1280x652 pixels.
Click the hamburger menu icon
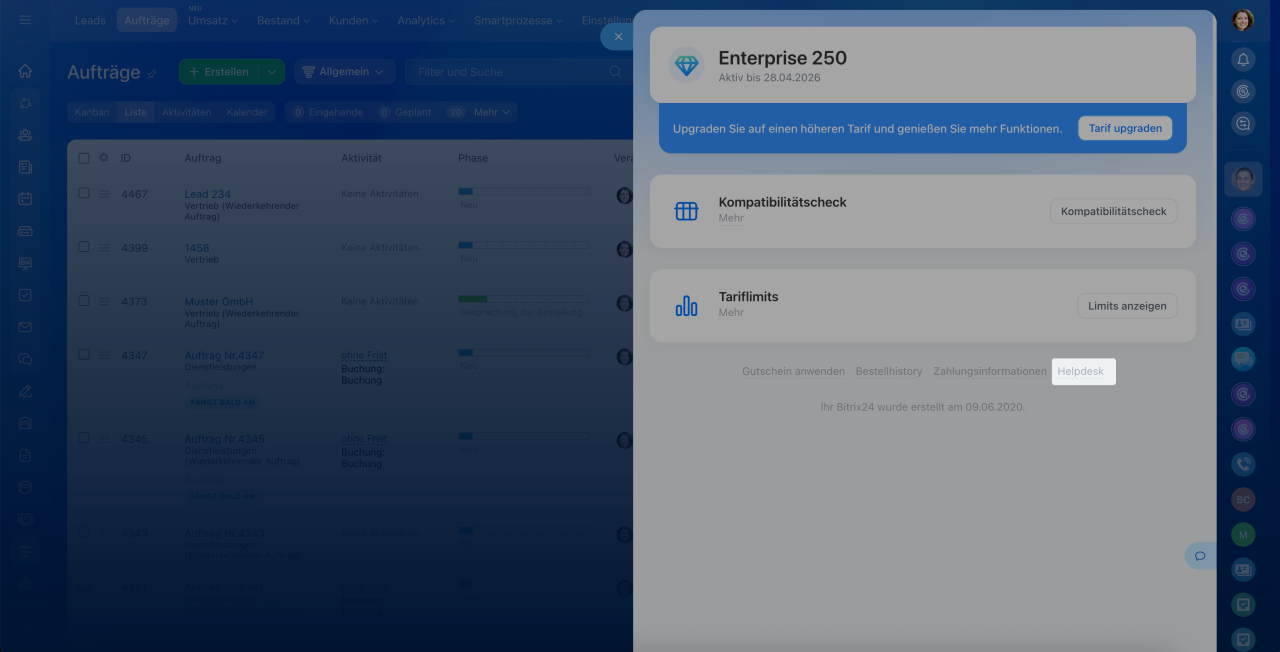click(25, 20)
